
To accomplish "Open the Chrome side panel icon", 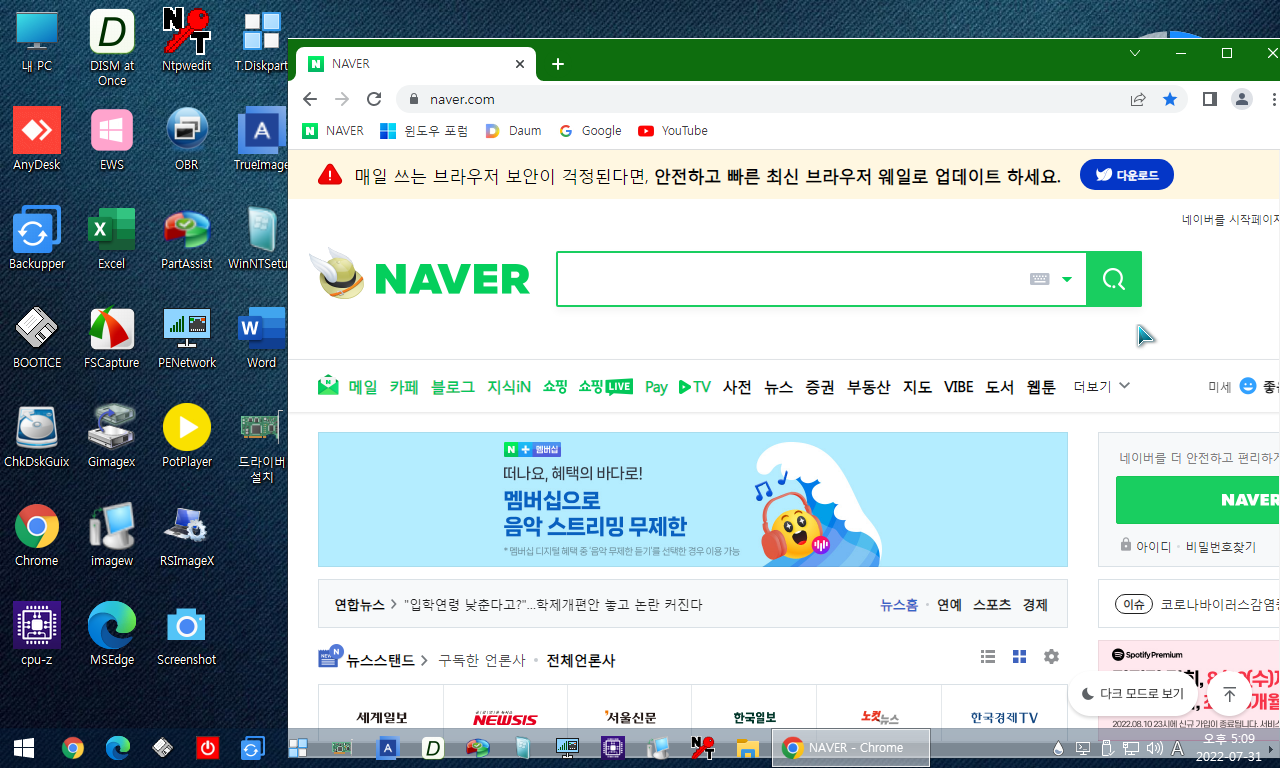I will (1209, 99).
